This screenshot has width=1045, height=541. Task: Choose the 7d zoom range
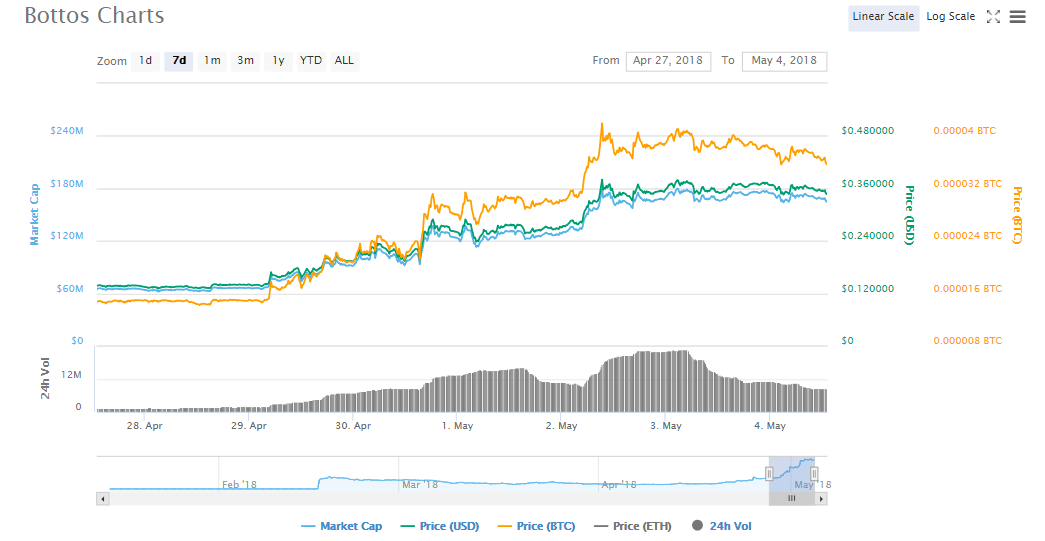(179, 61)
